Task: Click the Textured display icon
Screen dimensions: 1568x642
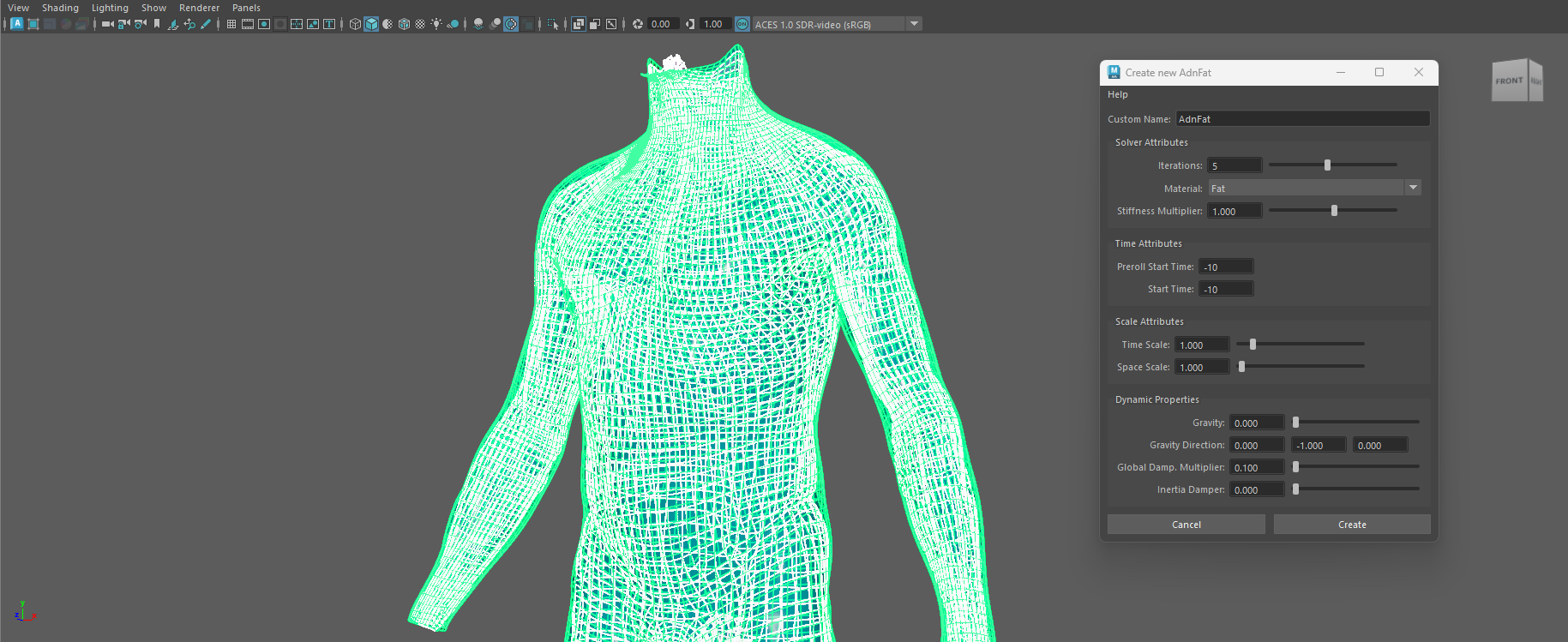Action: click(x=420, y=24)
